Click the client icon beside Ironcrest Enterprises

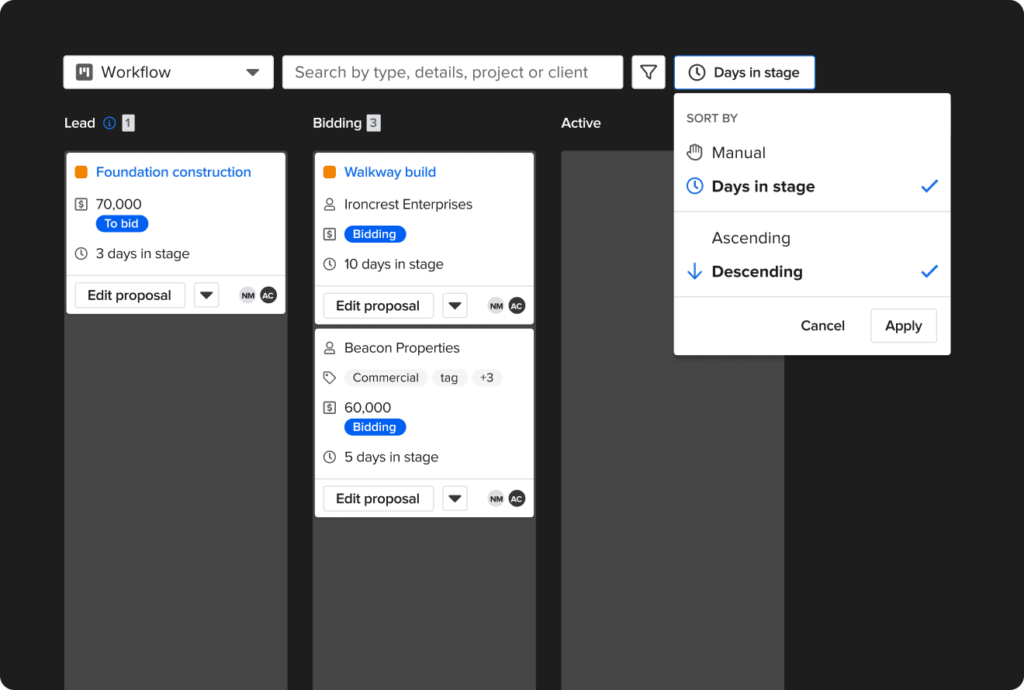[x=330, y=204]
